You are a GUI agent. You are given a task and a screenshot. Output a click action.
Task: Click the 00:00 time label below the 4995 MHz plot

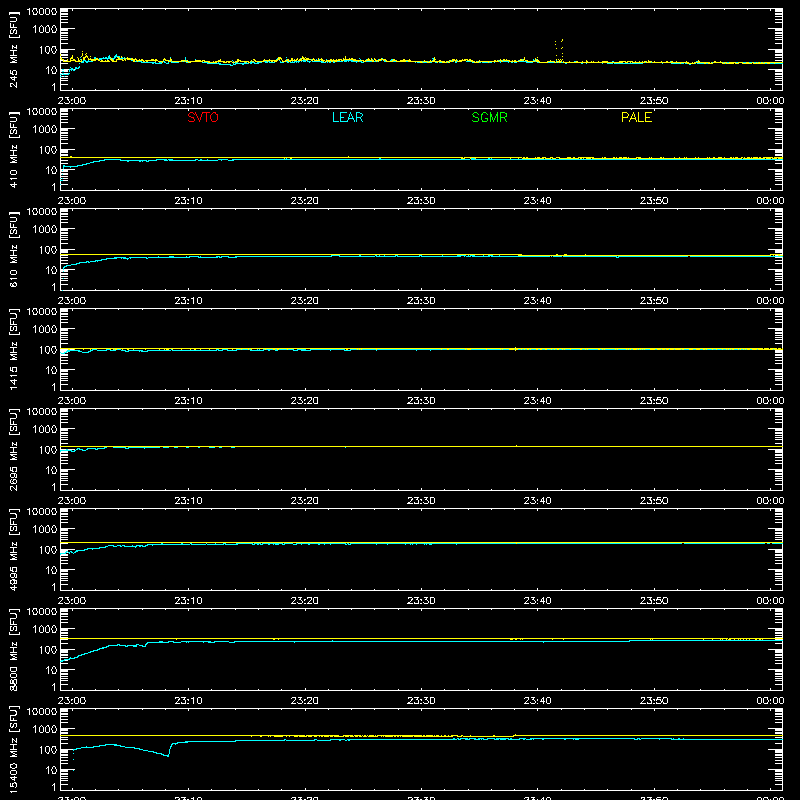pos(770,601)
